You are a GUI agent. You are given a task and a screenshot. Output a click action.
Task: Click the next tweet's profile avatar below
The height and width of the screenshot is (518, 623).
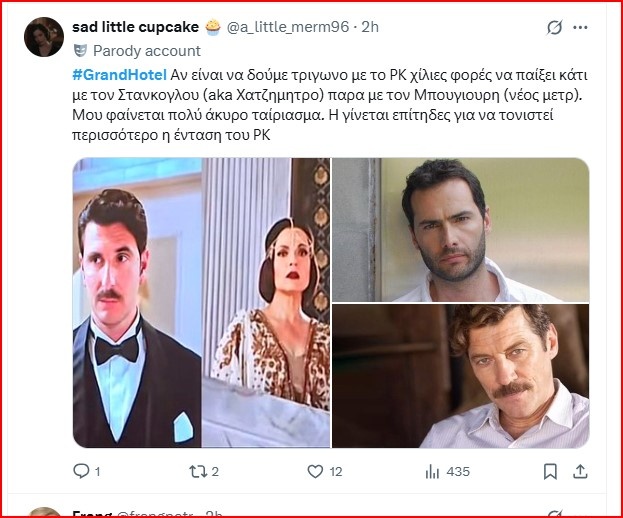44,512
